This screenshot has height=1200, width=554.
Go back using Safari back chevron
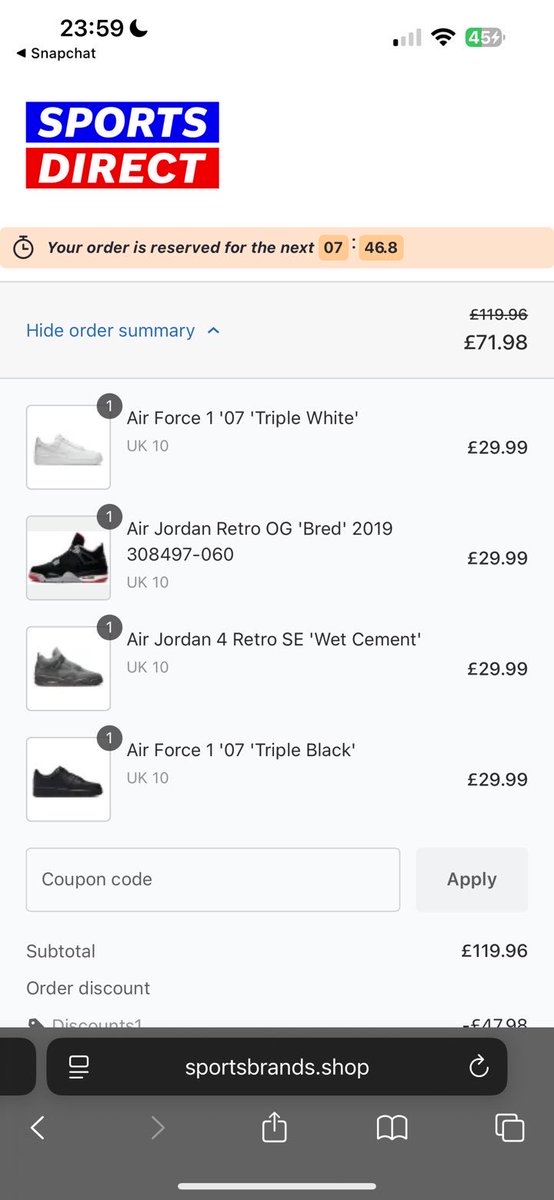coord(38,1128)
